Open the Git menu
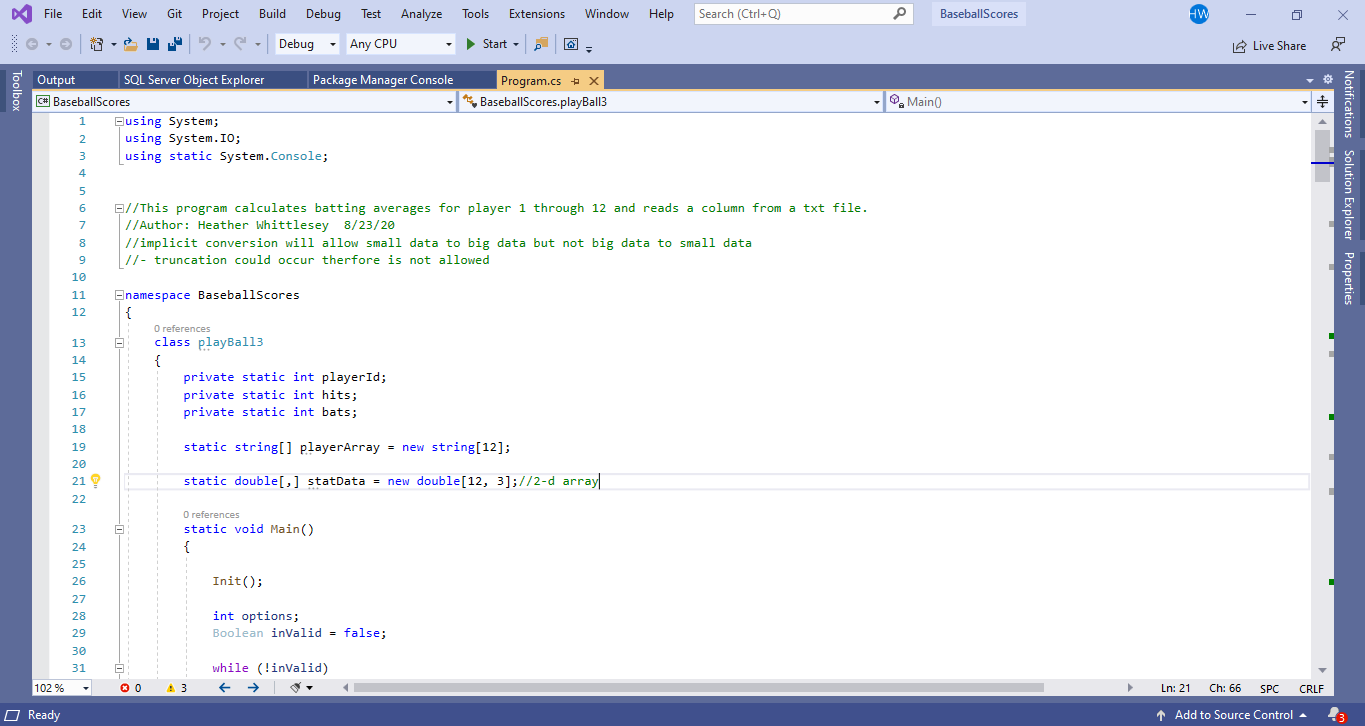 tap(175, 14)
